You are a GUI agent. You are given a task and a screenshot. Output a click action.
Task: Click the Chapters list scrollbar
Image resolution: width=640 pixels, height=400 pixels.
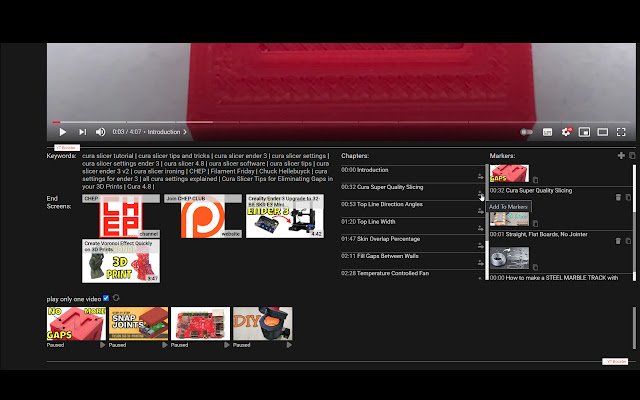coord(487,222)
